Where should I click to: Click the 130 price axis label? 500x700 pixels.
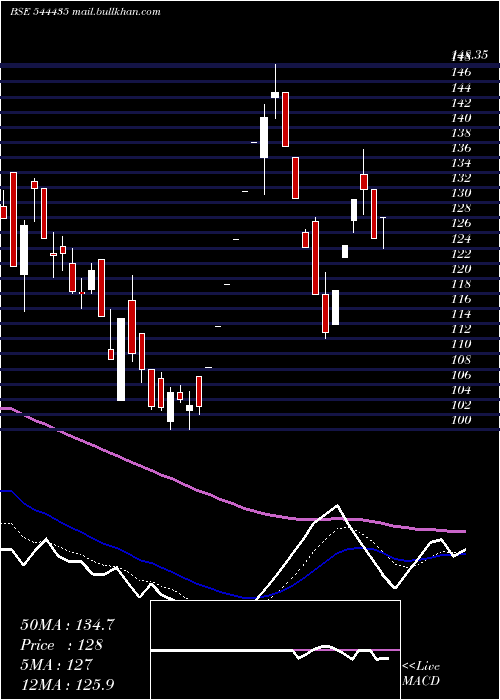coord(462,193)
